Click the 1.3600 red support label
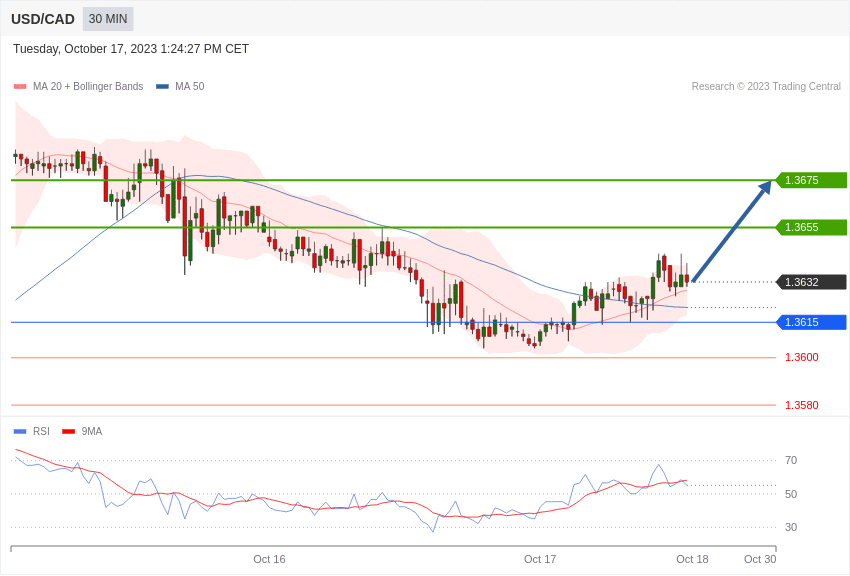Image resolution: width=850 pixels, height=576 pixels. coord(802,357)
